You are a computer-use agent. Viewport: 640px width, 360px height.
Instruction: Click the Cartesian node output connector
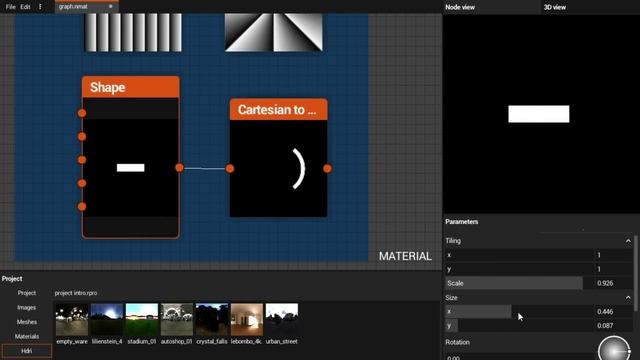[x=327, y=168]
